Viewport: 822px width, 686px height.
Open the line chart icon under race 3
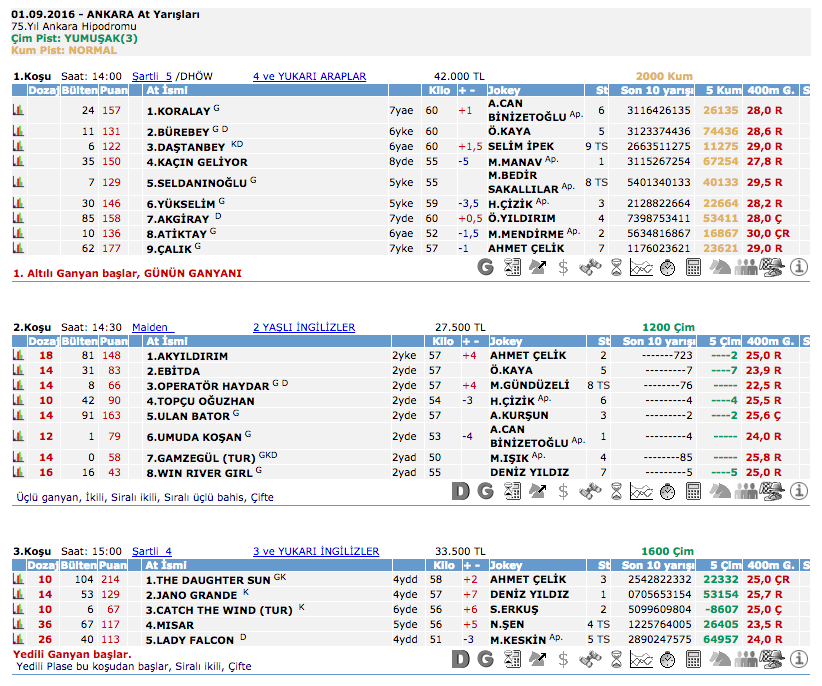[x=642, y=659]
